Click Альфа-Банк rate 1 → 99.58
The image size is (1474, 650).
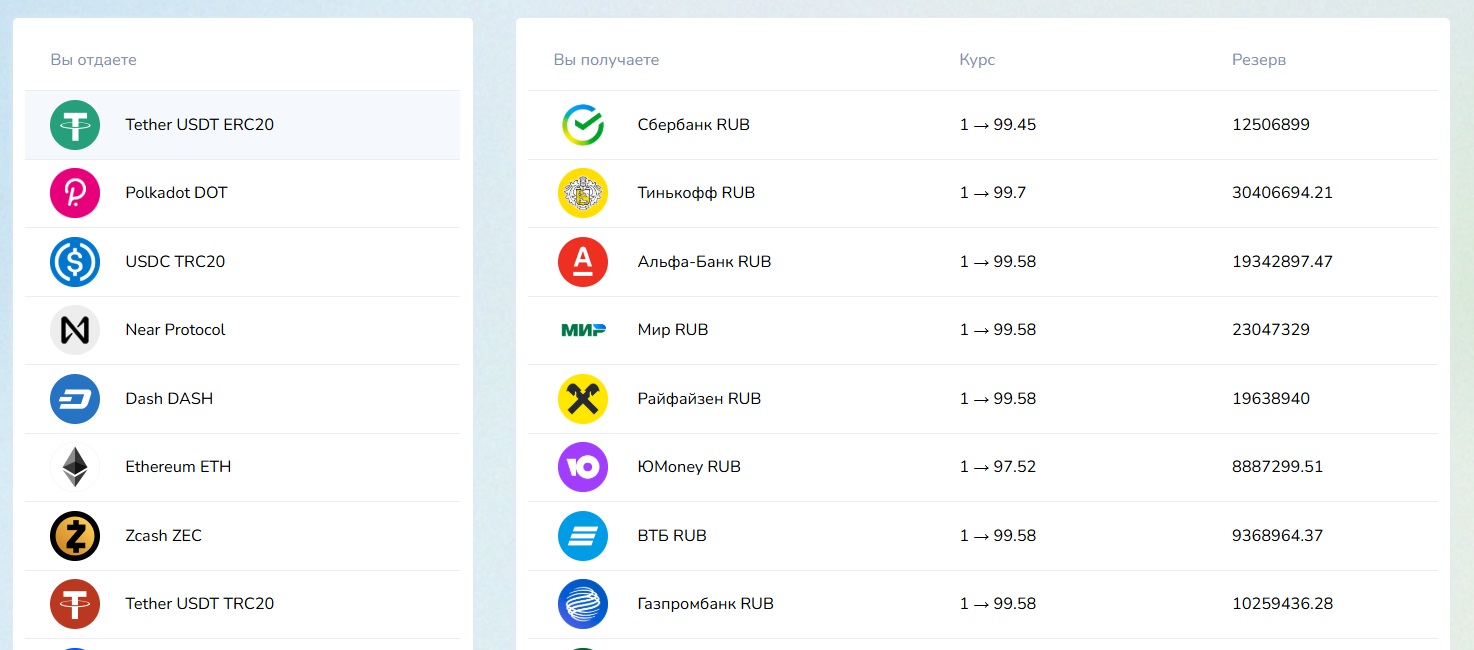click(998, 262)
